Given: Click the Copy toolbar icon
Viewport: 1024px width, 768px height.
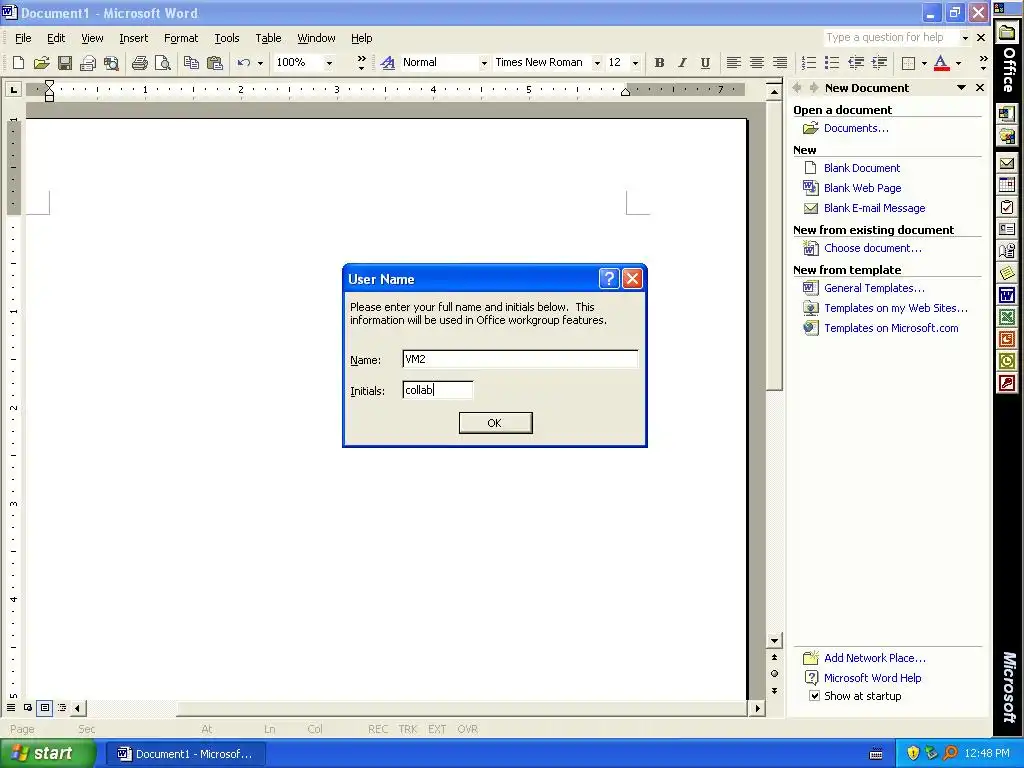Looking at the screenshot, I should [x=191, y=63].
